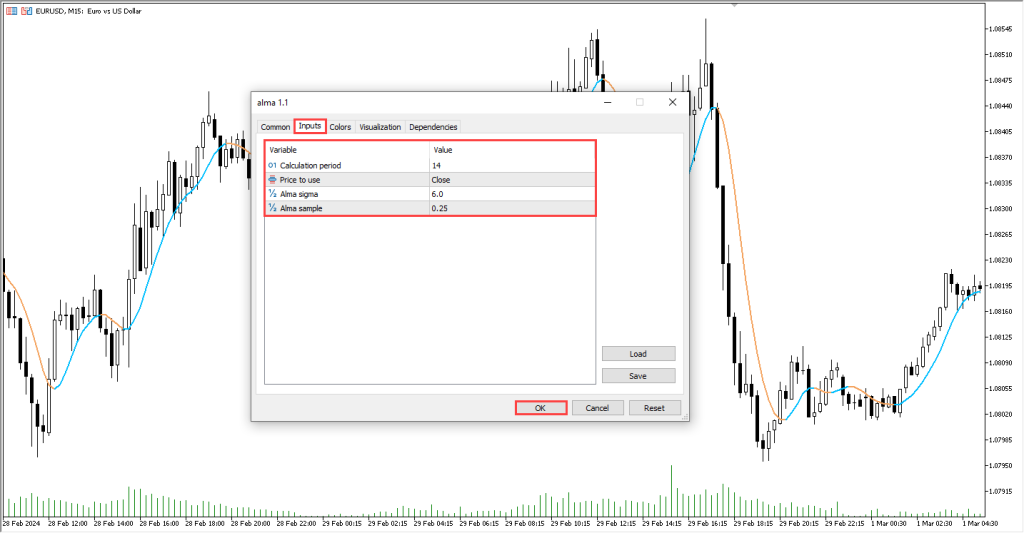Select the Alma sample variable label
This screenshot has width=1024, height=533.
tap(301, 208)
